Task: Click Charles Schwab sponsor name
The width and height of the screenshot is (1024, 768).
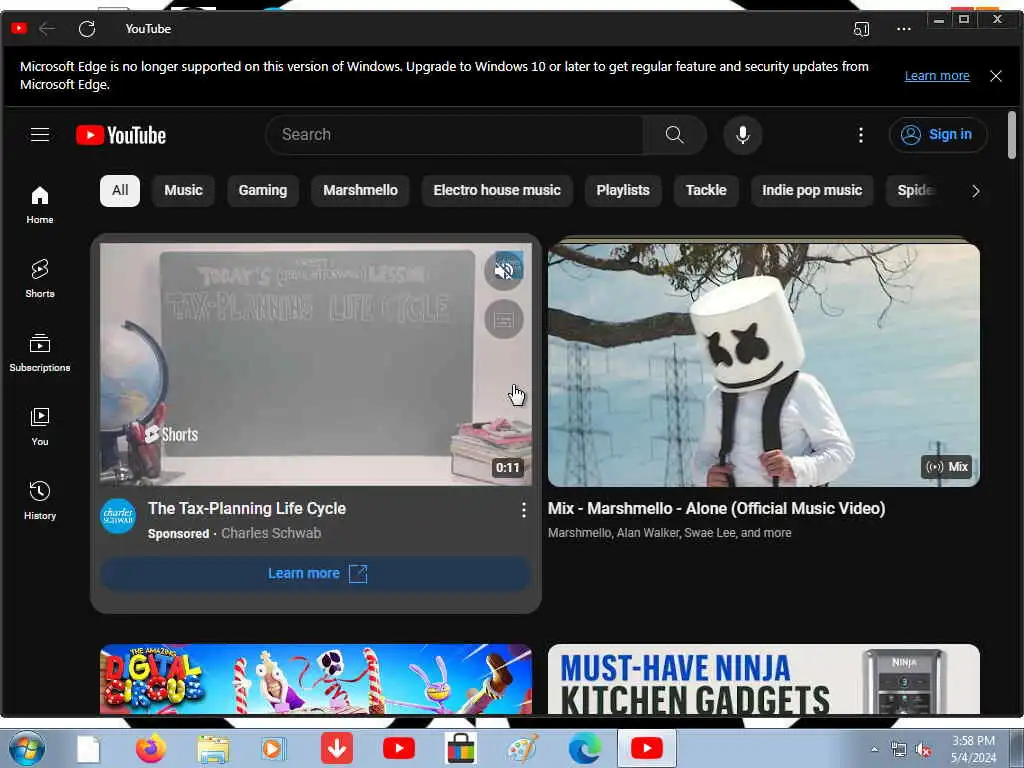Action: click(271, 534)
